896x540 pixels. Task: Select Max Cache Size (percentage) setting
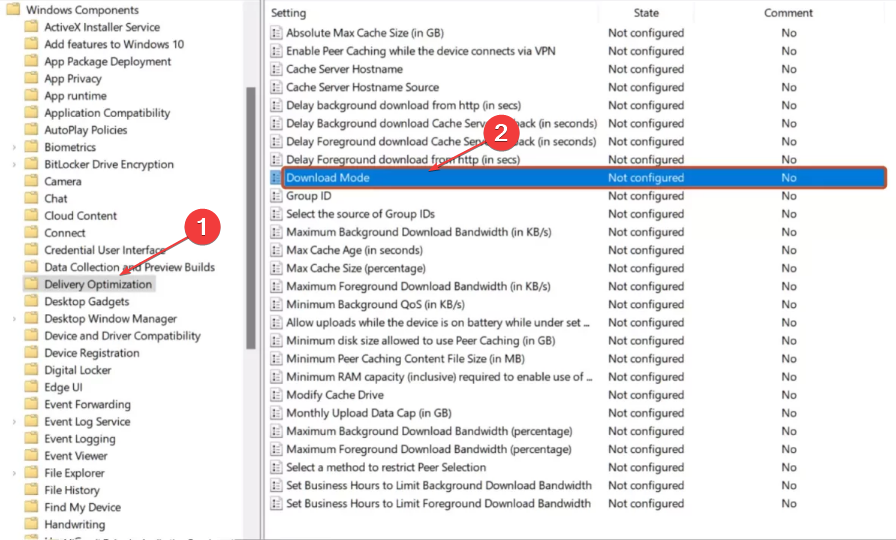click(356, 268)
